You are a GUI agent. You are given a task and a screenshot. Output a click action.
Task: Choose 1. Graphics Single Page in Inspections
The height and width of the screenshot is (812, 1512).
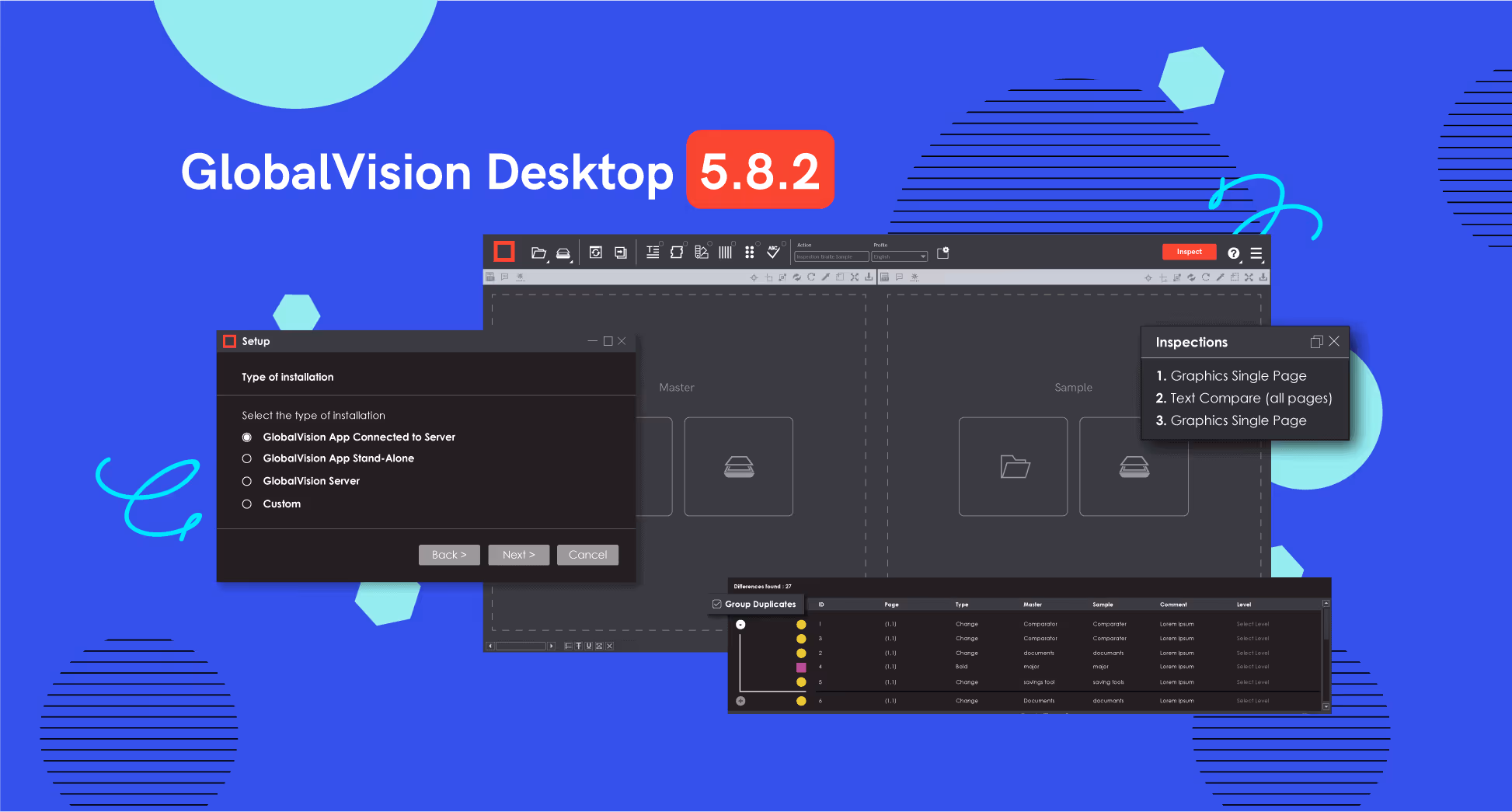point(1231,375)
